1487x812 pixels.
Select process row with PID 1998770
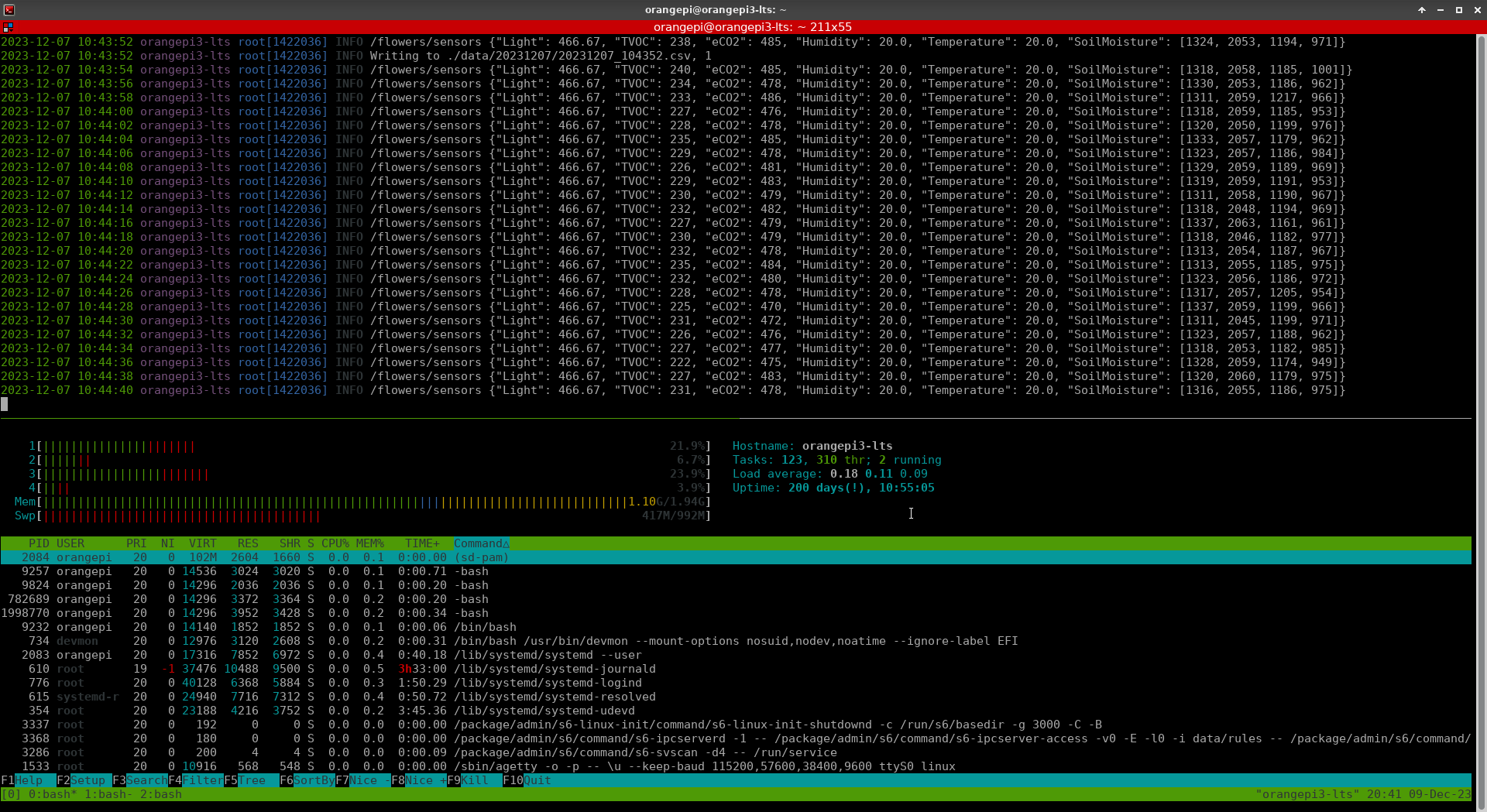[x=736, y=613]
